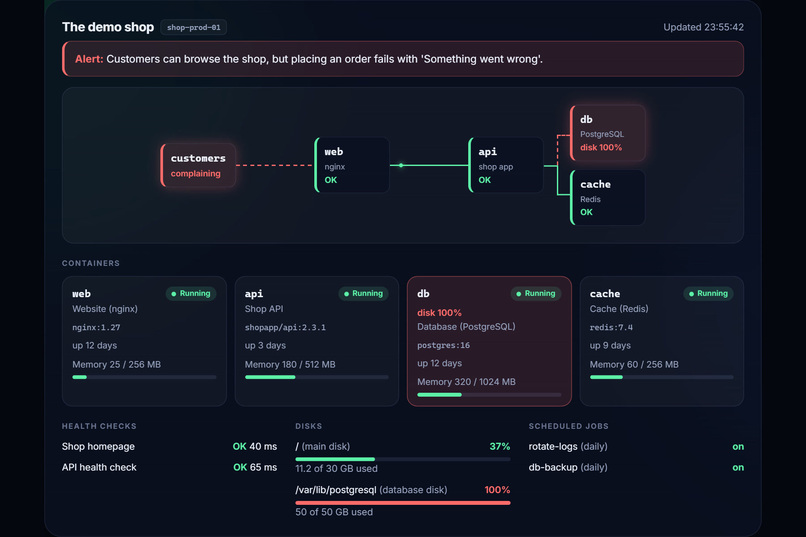Click '11.2 of 30 GB used' text
The width and height of the screenshot is (806, 537).
pyautogui.click(x=337, y=469)
